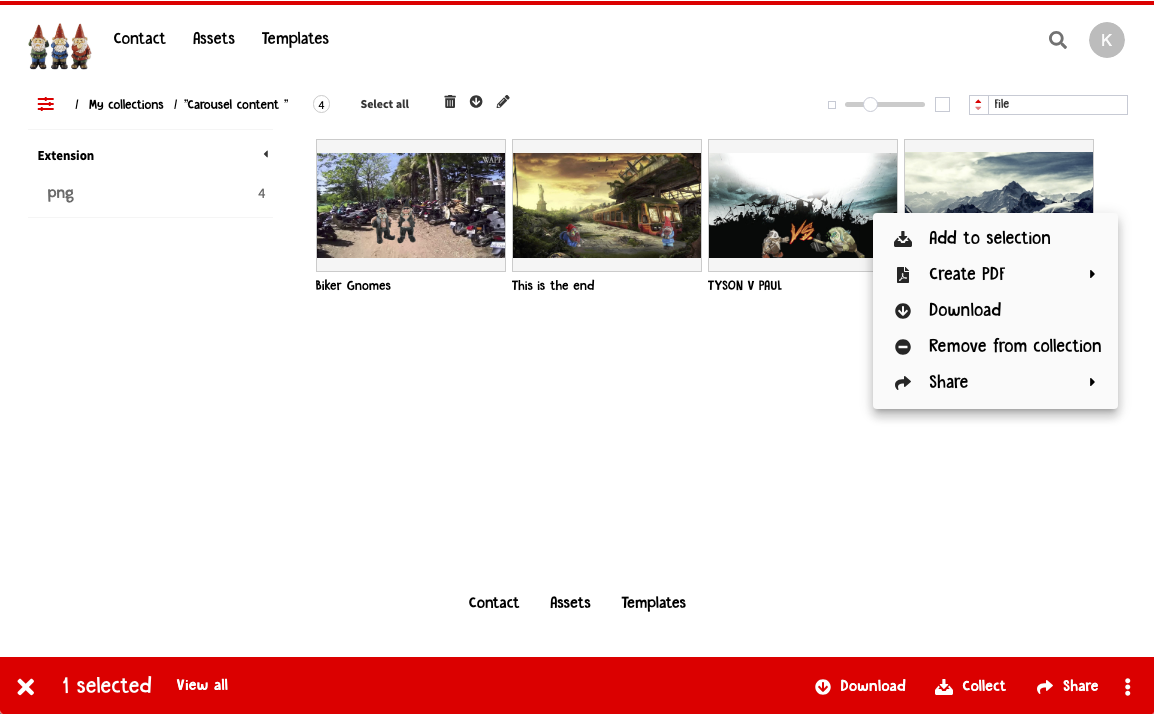Expand the Share submenu arrow

click(x=1092, y=382)
